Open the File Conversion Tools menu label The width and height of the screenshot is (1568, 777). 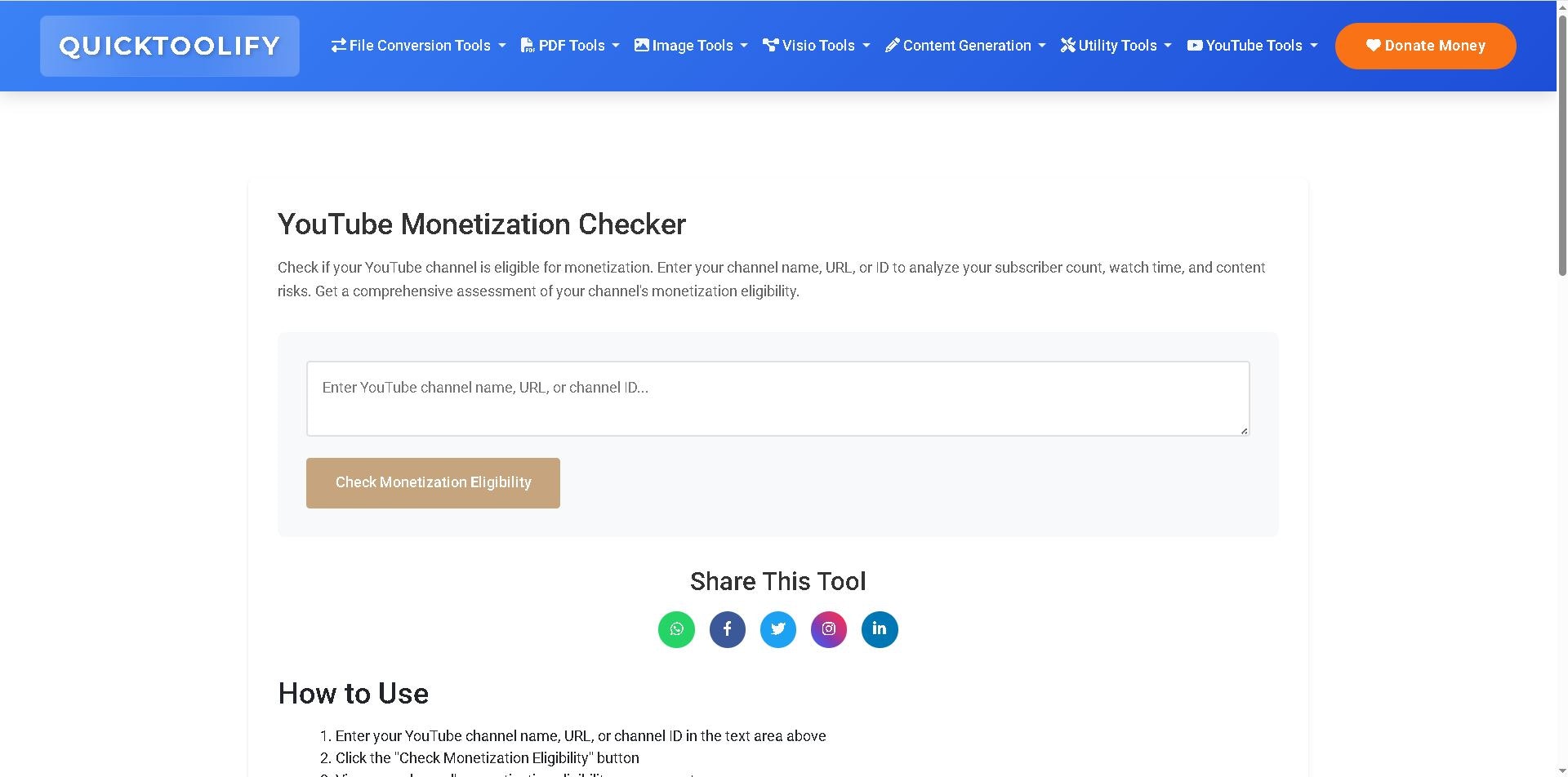pyautogui.click(x=420, y=46)
